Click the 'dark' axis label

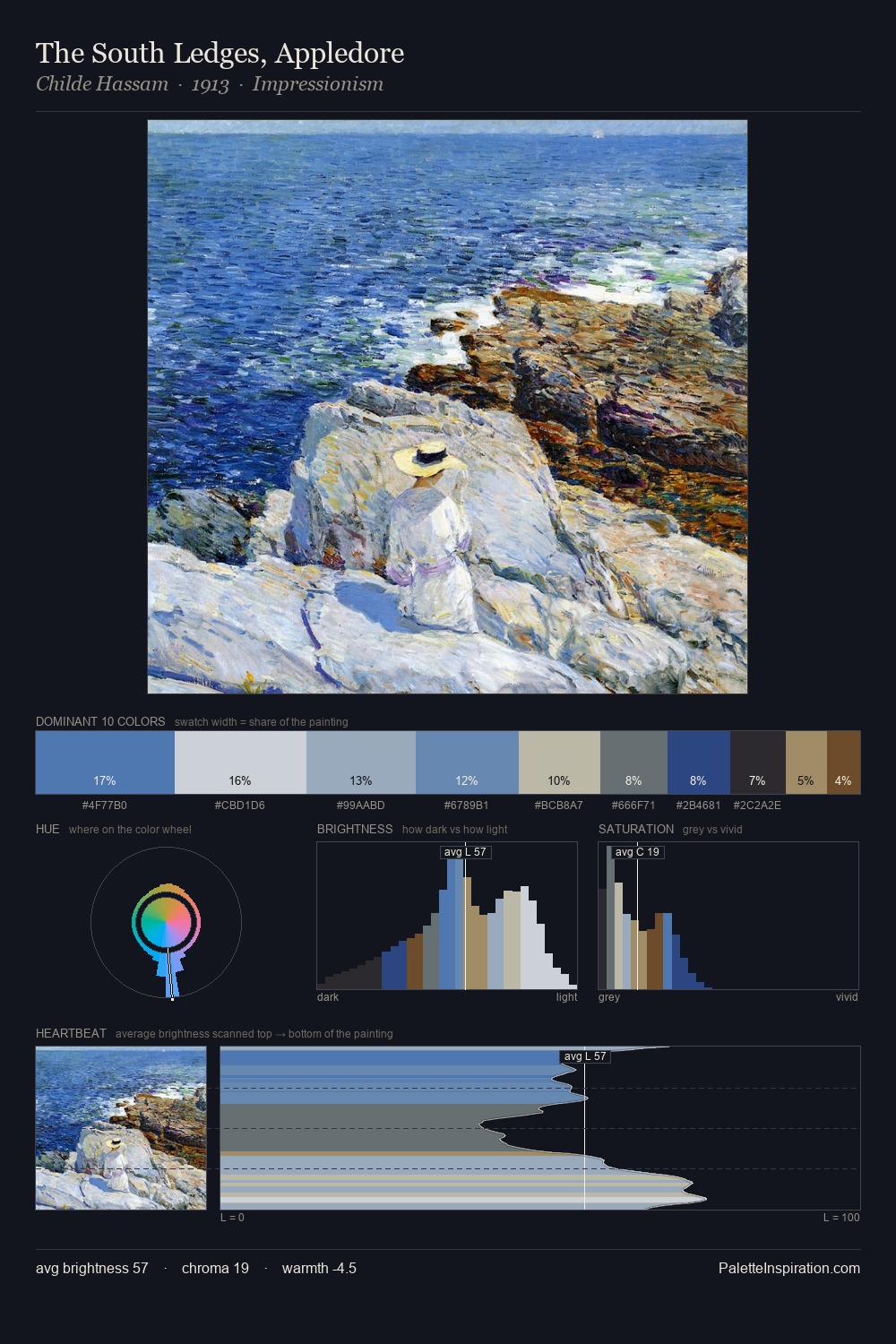[x=328, y=997]
